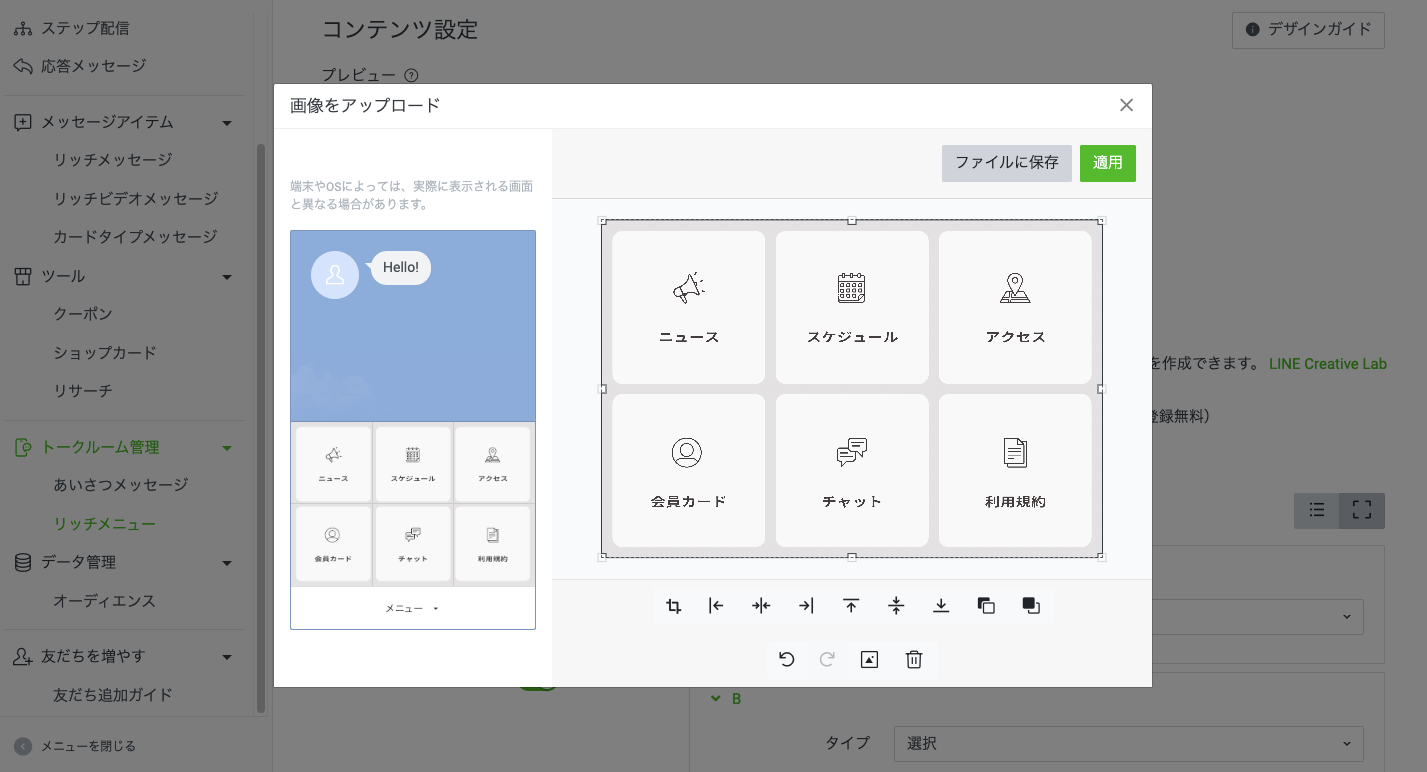
Task: Collapse the 友だちを増やす section arrow
Action: click(x=227, y=657)
